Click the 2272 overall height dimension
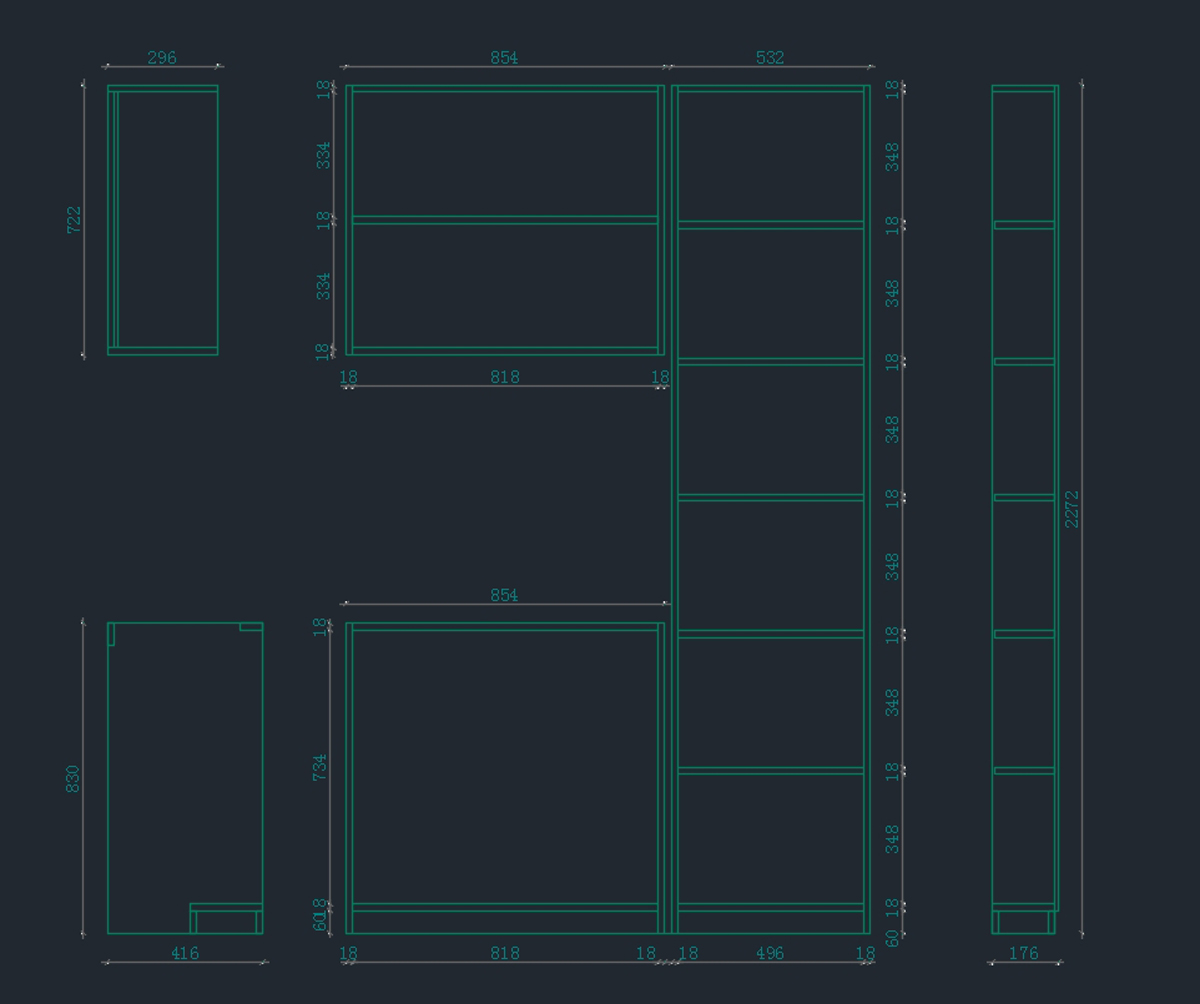 click(x=1072, y=509)
